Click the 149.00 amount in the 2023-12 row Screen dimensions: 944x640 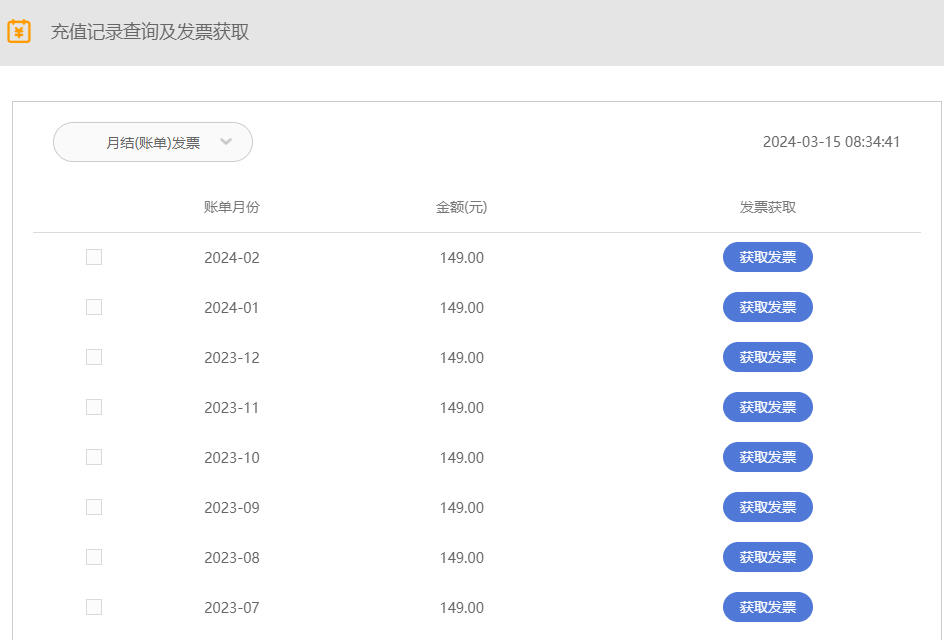point(462,358)
